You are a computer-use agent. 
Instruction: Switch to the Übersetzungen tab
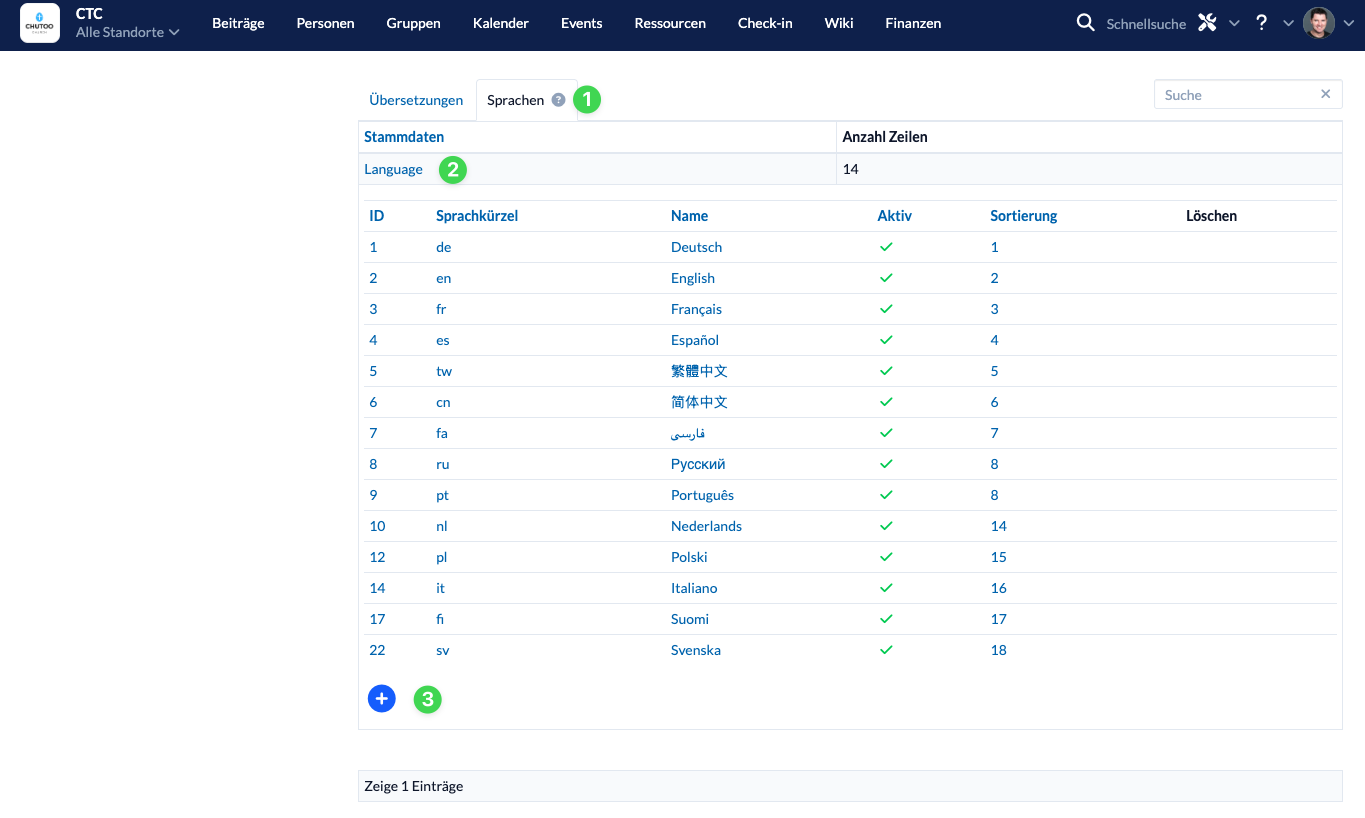coord(416,100)
